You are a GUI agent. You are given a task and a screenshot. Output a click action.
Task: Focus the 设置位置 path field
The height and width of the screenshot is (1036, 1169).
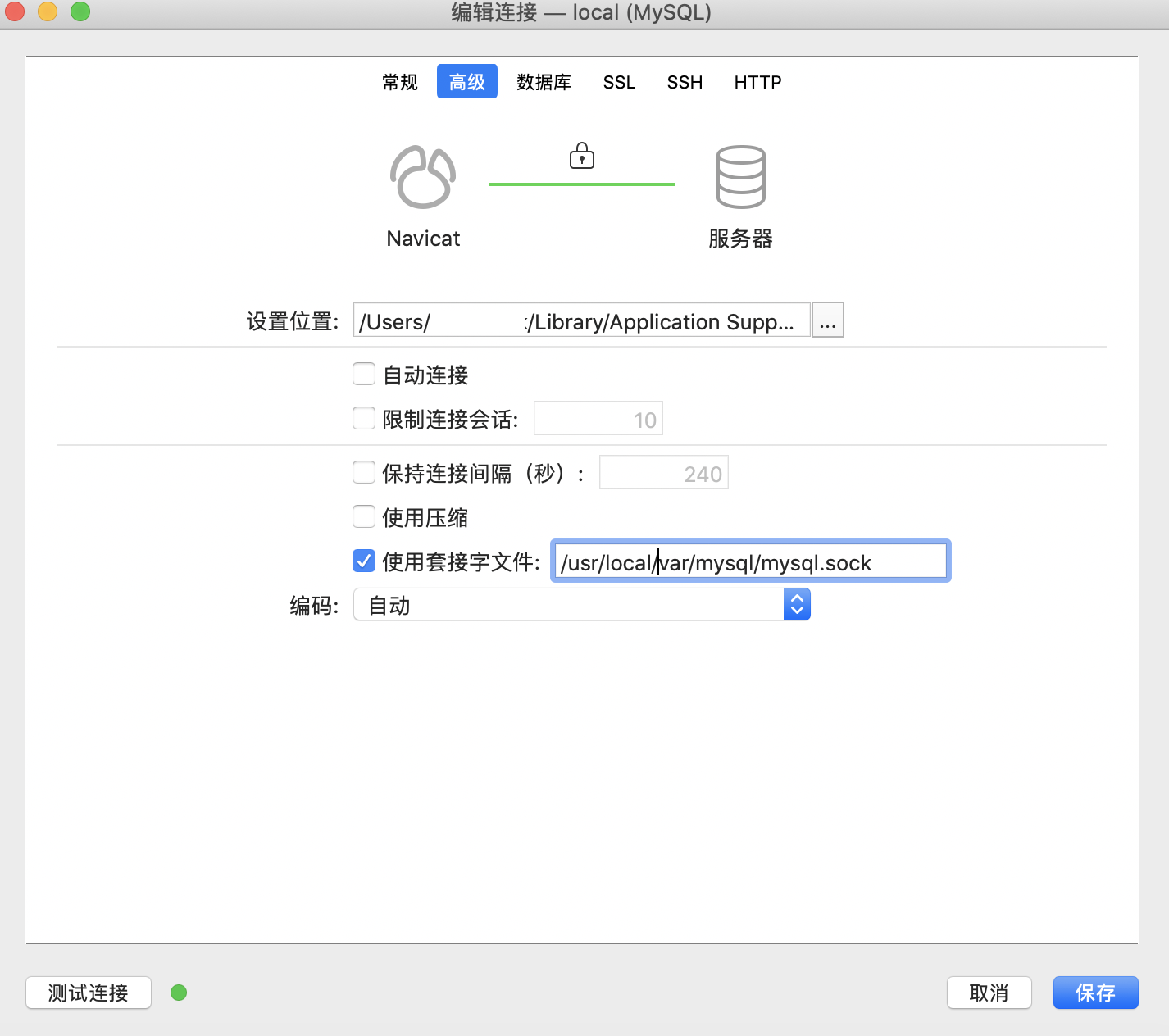click(582, 320)
